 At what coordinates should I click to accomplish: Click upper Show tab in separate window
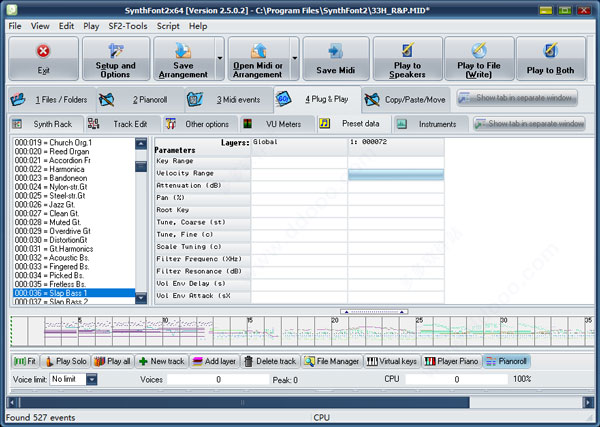click(x=517, y=98)
